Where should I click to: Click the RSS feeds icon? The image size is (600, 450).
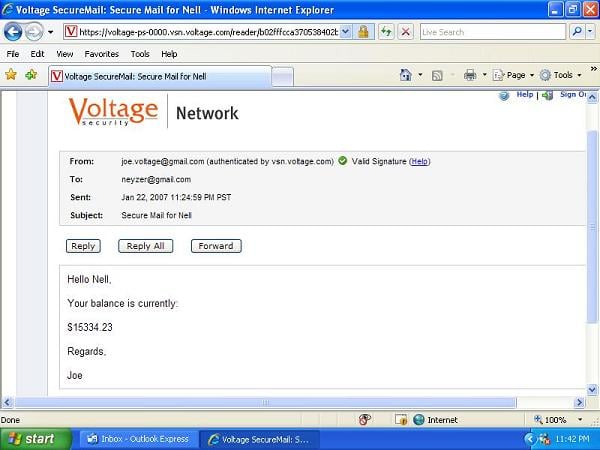point(437,75)
